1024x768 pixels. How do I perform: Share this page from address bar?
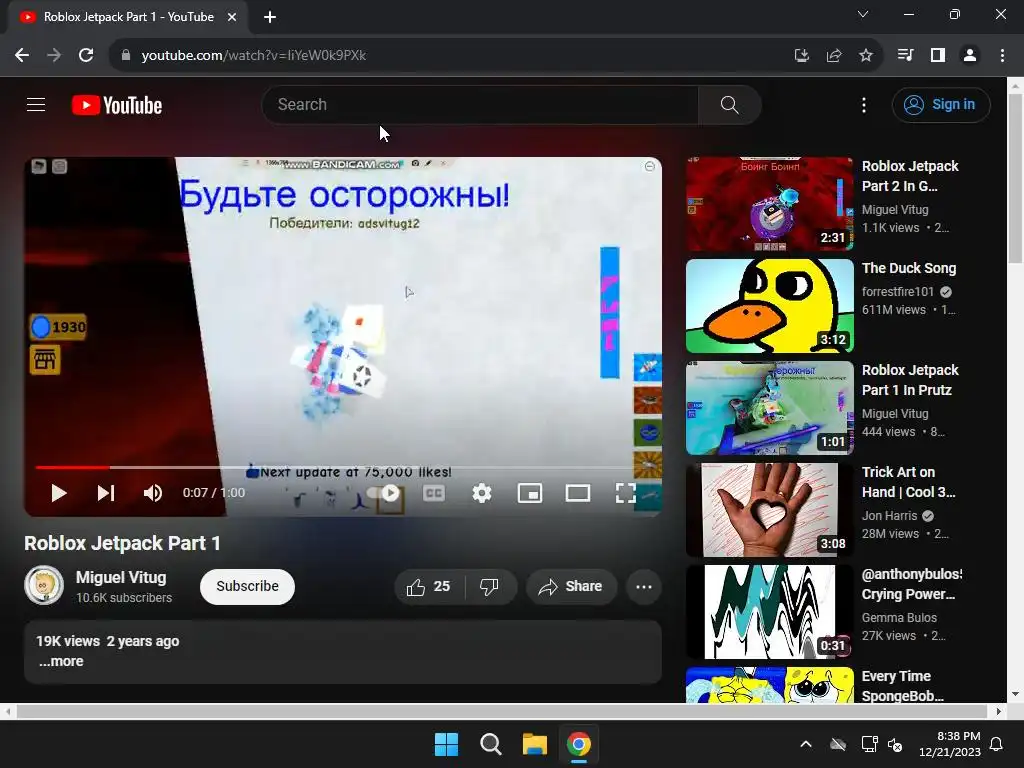point(834,56)
